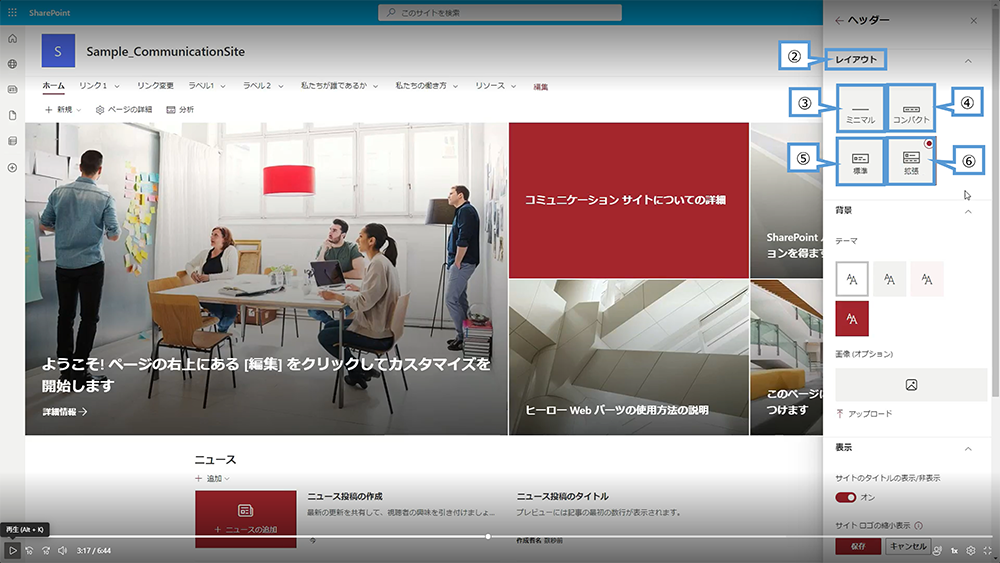Click the ホーム navigation tab
The height and width of the screenshot is (563, 1000).
click(x=54, y=85)
